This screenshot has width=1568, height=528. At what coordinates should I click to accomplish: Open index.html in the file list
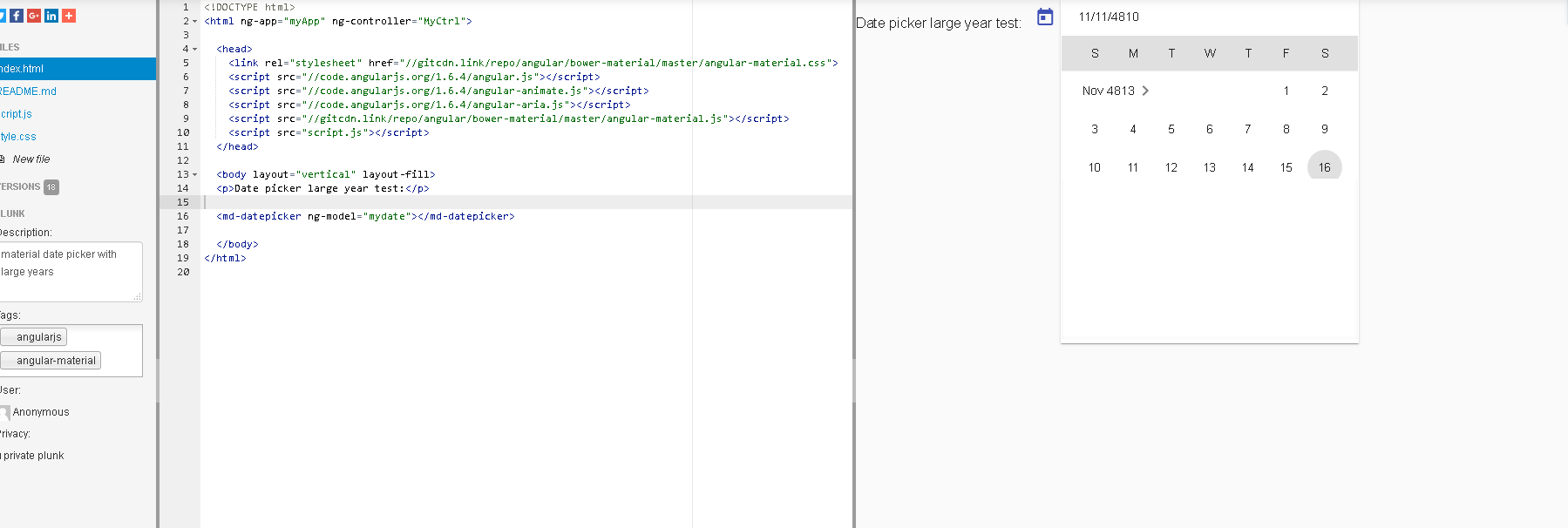[x=78, y=69]
